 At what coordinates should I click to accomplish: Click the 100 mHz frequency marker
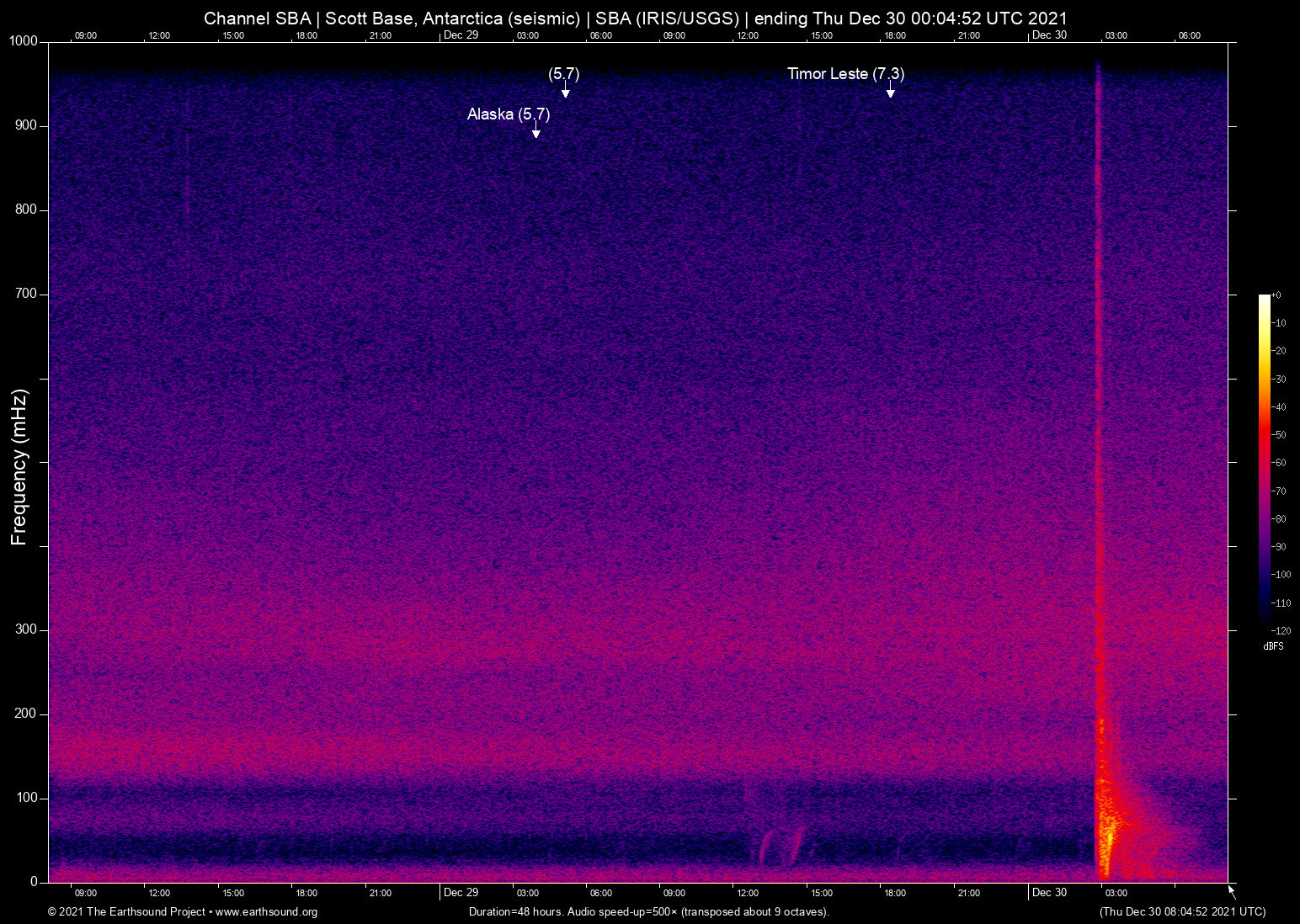click(x=27, y=796)
